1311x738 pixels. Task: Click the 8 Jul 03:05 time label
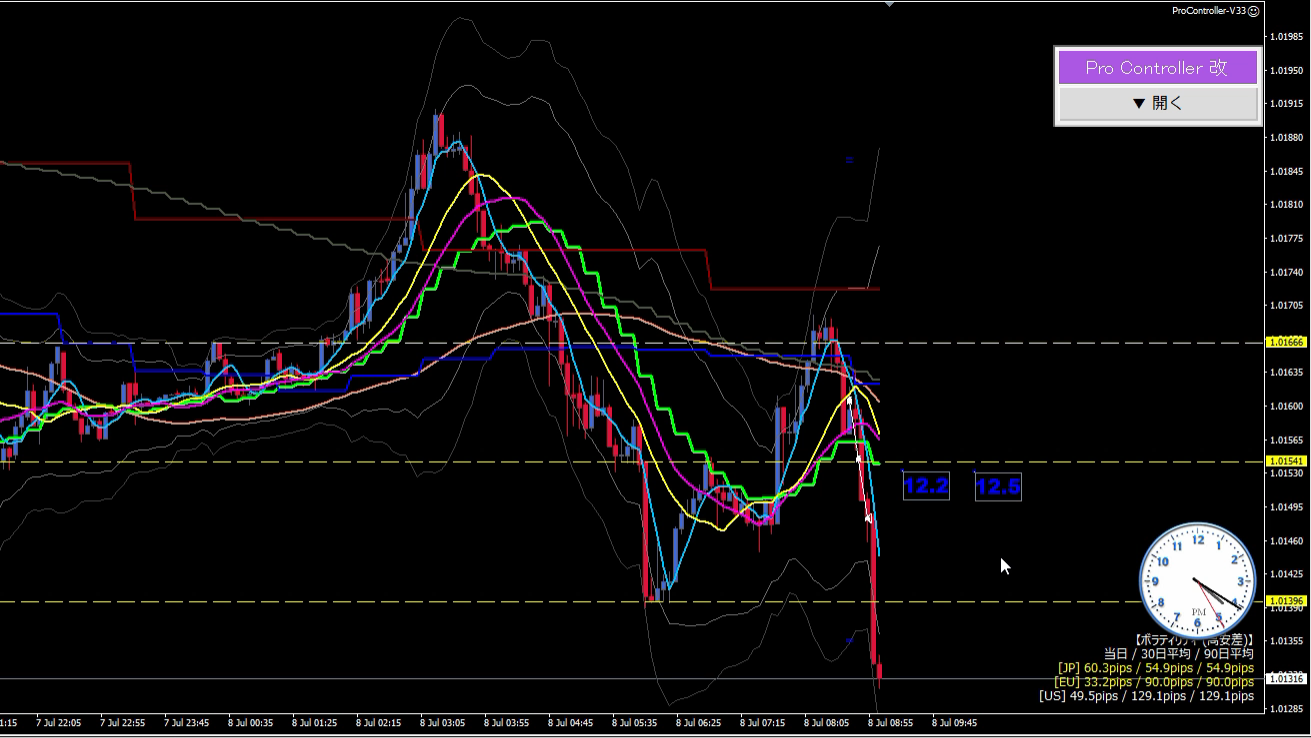tap(443, 722)
